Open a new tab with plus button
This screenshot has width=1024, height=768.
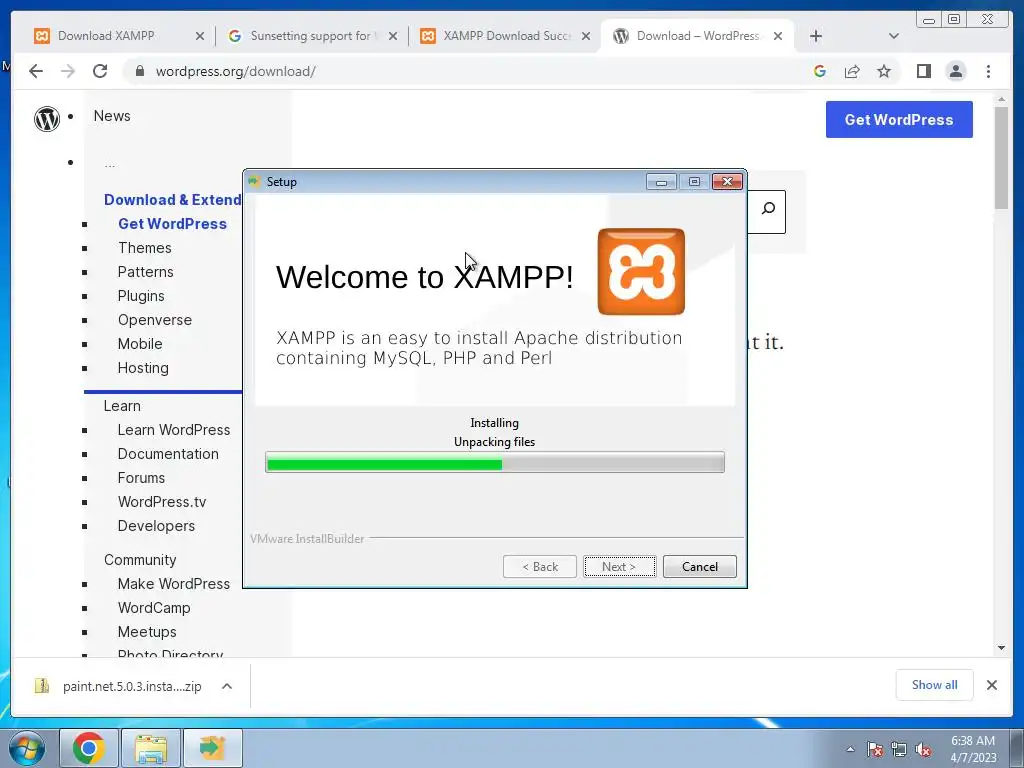(816, 36)
